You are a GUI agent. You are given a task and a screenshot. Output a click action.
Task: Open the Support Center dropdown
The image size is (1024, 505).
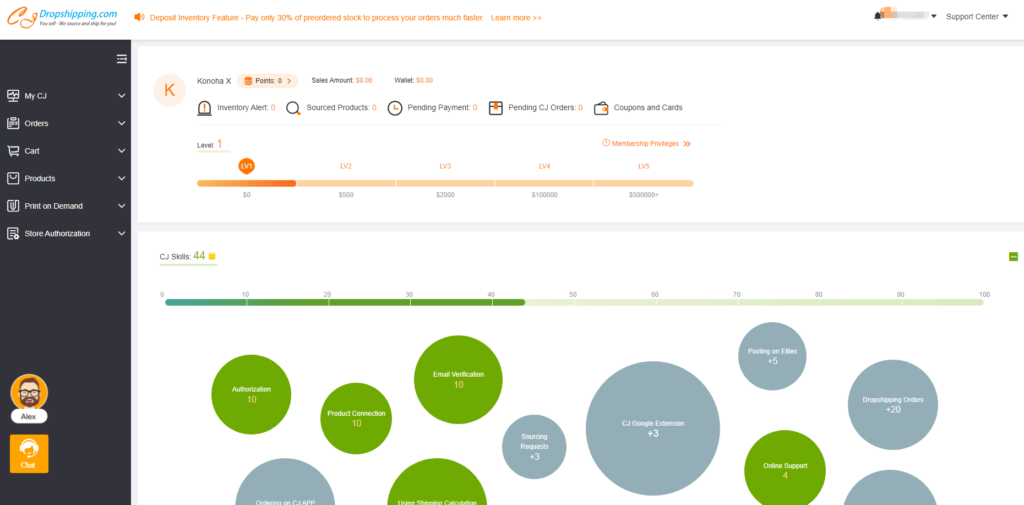pos(977,16)
